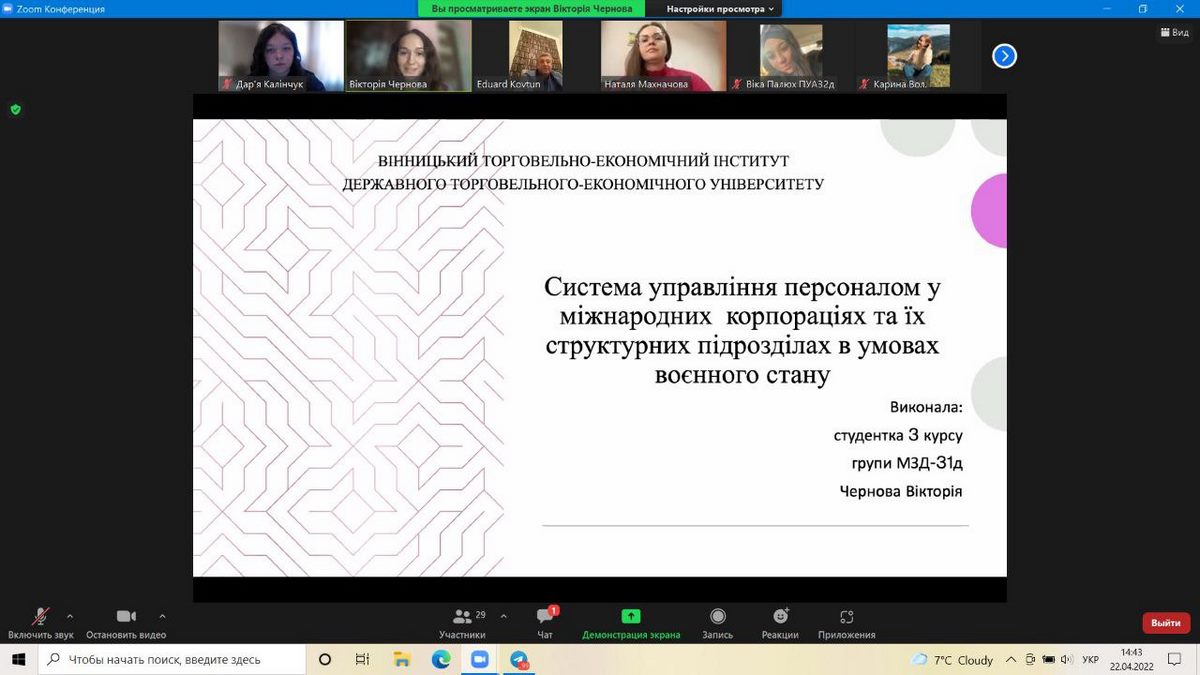
Task: Expand the arrow next to Участники
Action: pyautogui.click(x=503, y=616)
